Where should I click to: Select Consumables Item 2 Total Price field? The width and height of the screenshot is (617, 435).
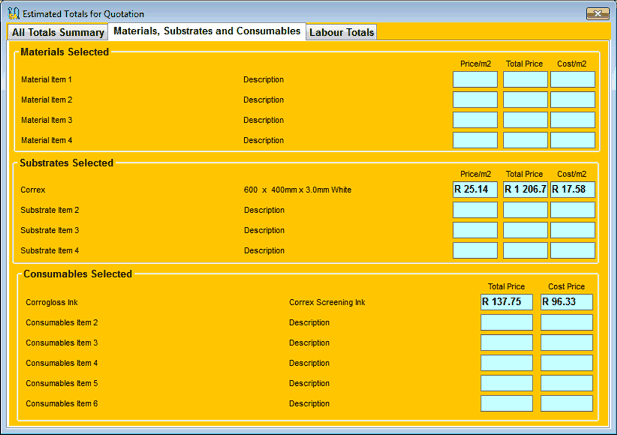[x=506, y=322]
